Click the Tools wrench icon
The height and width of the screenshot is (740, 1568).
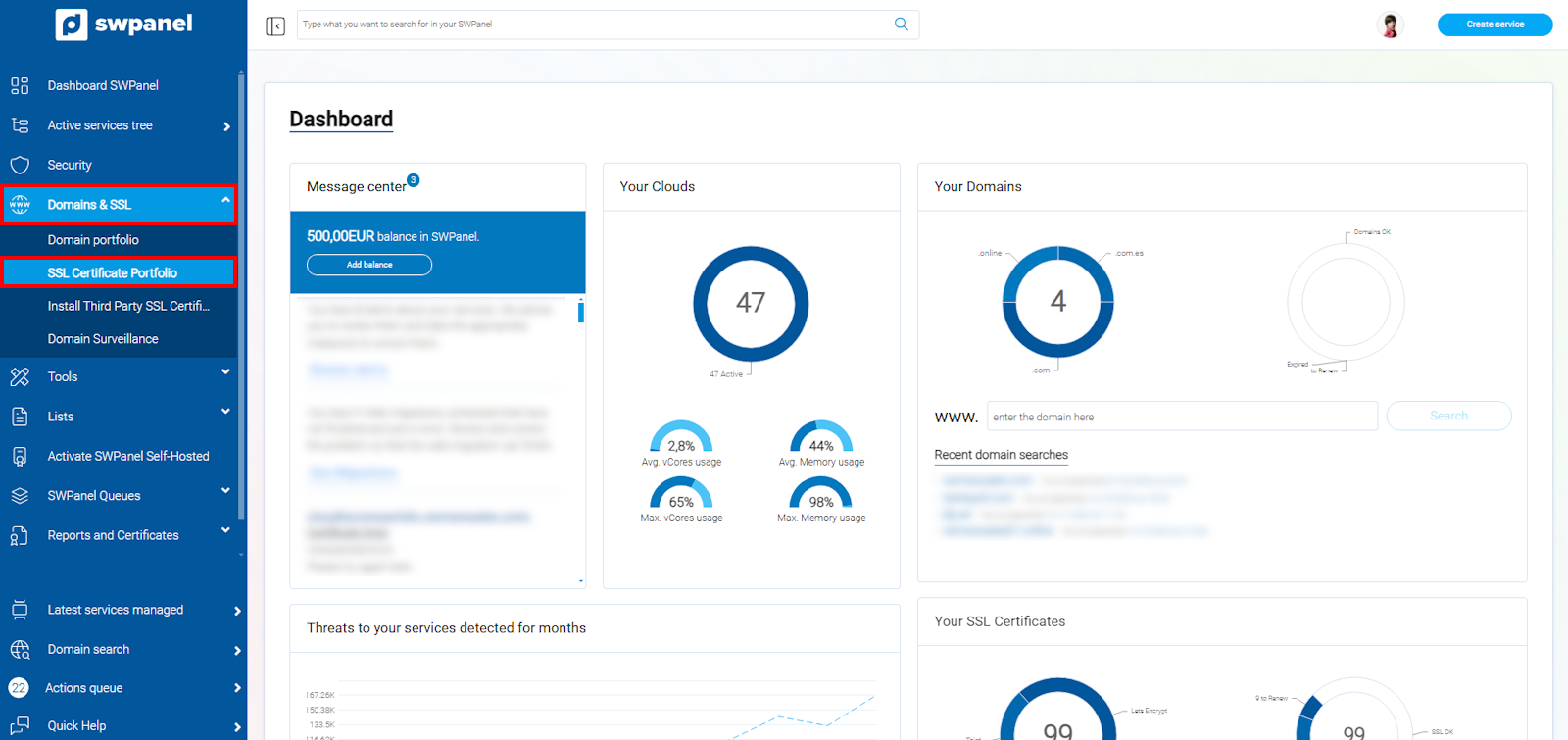click(20, 376)
